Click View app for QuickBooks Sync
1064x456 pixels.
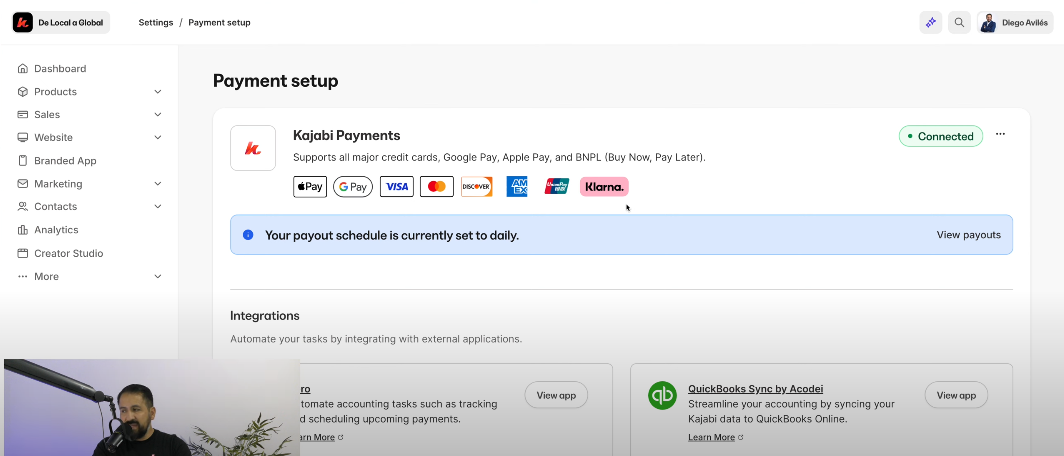click(955, 395)
